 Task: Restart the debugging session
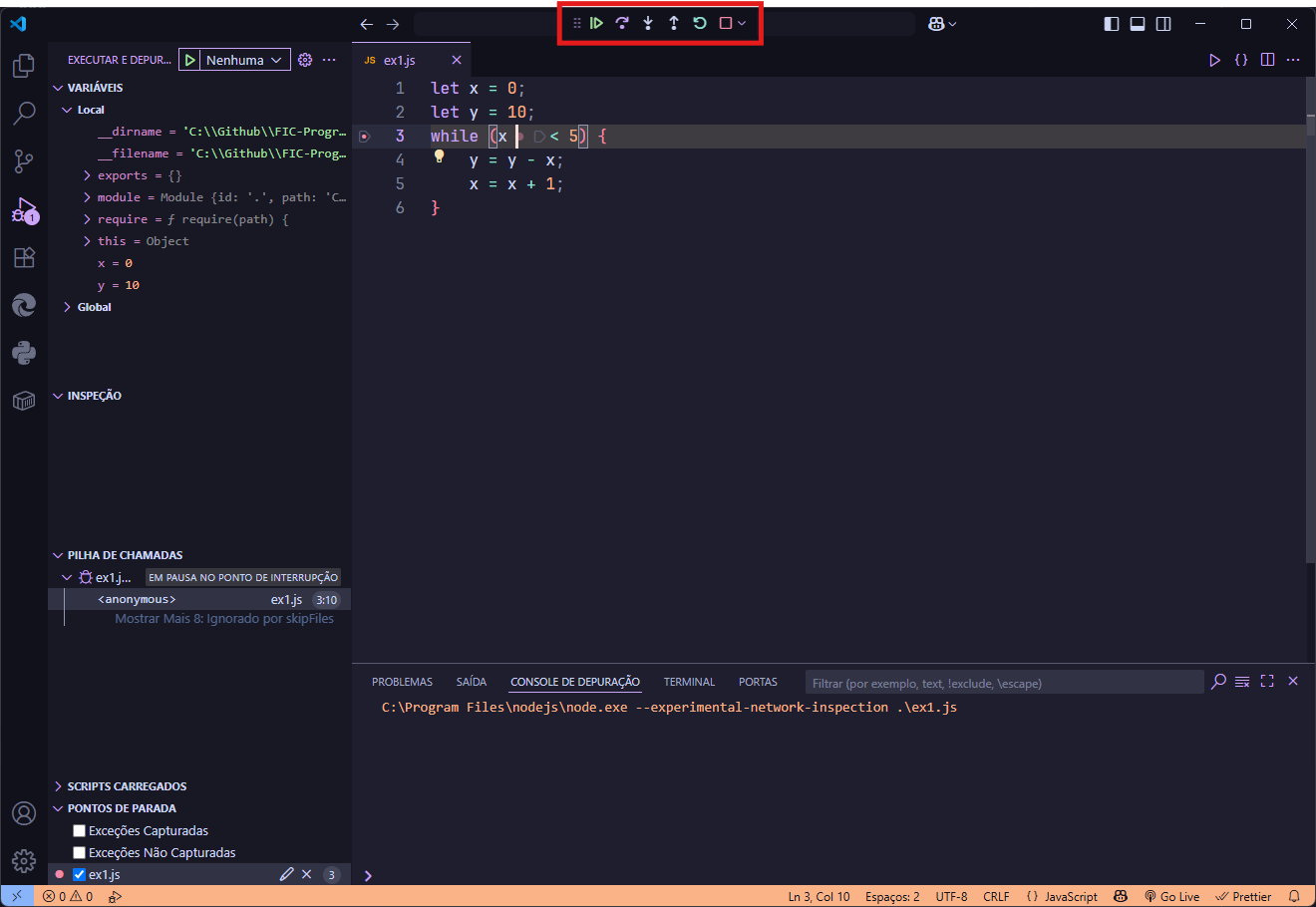700,23
